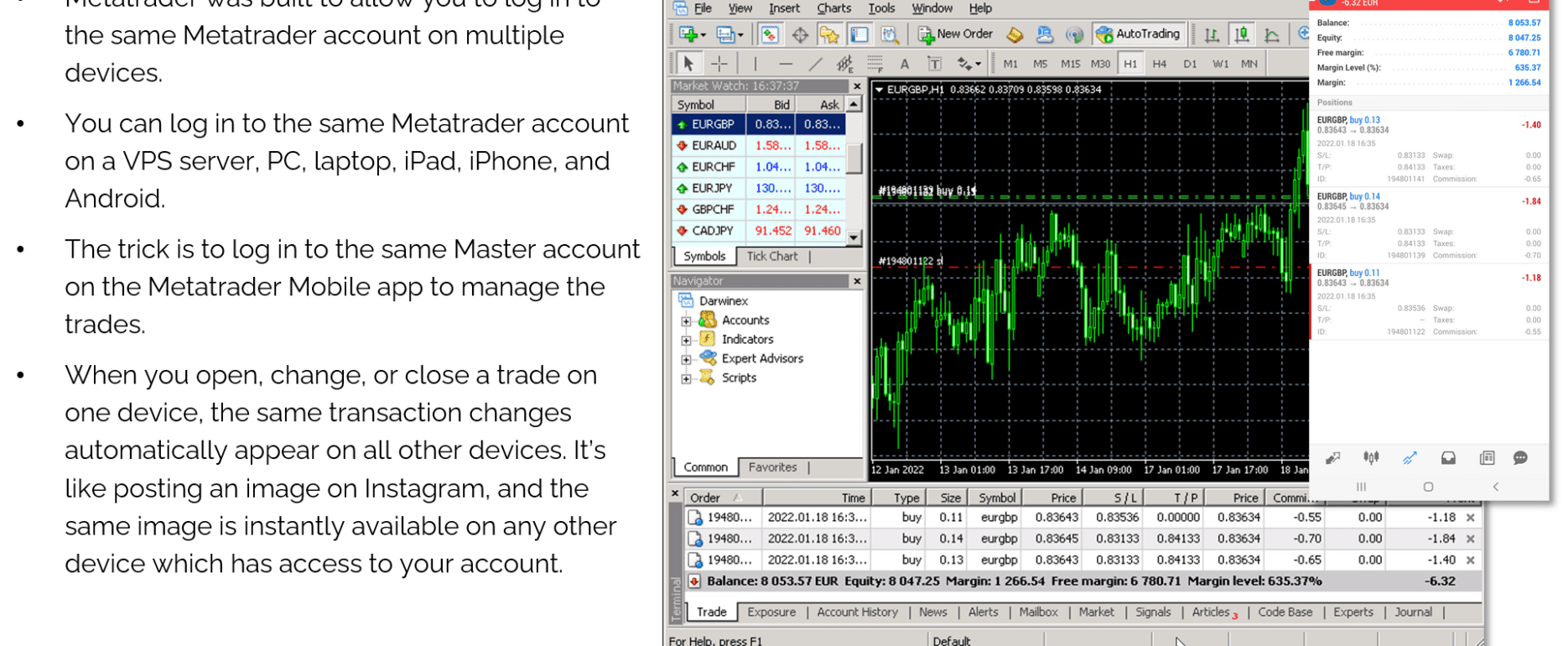Select EURGBP buy 0.14 position in mobile app

point(1429,226)
